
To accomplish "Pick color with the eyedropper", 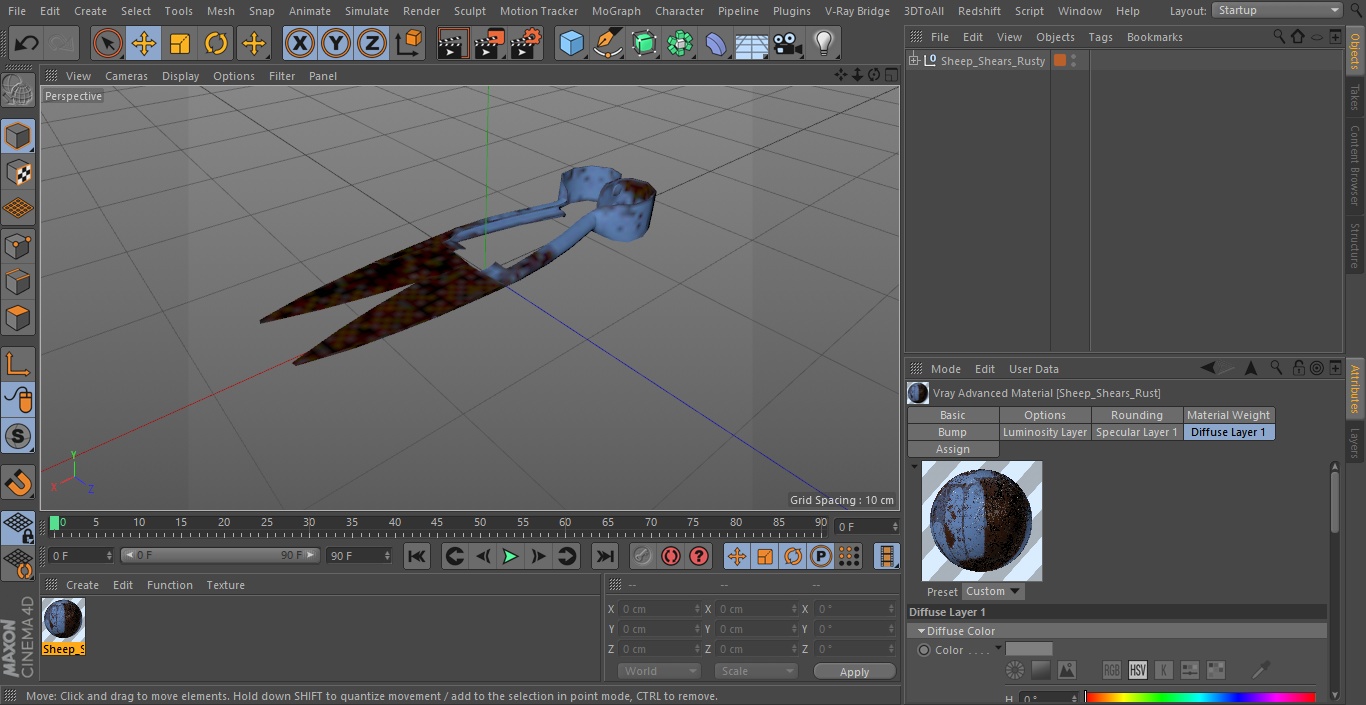I will click(x=1262, y=669).
